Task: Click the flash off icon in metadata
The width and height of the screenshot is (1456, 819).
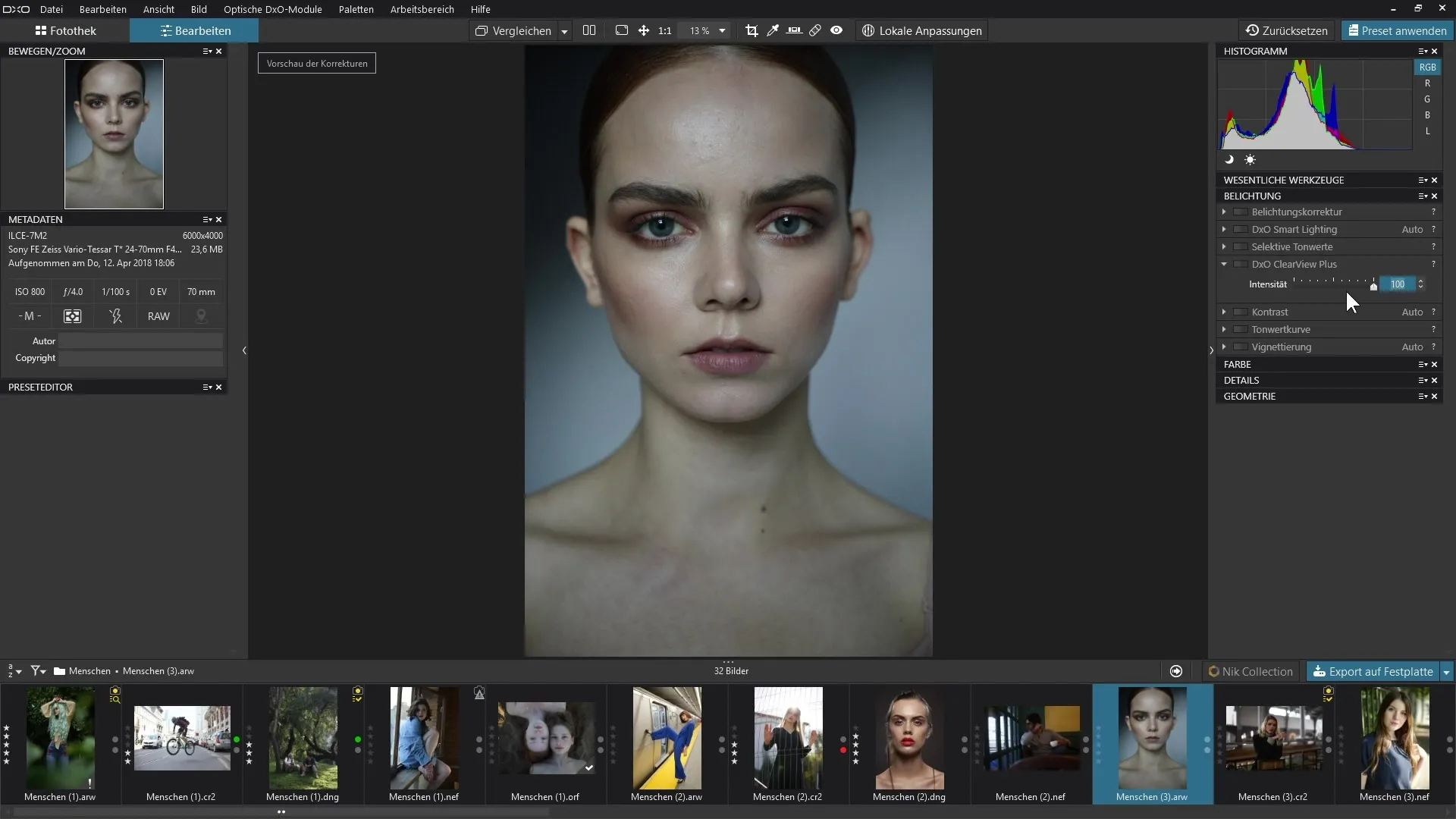Action: [115, 316]
